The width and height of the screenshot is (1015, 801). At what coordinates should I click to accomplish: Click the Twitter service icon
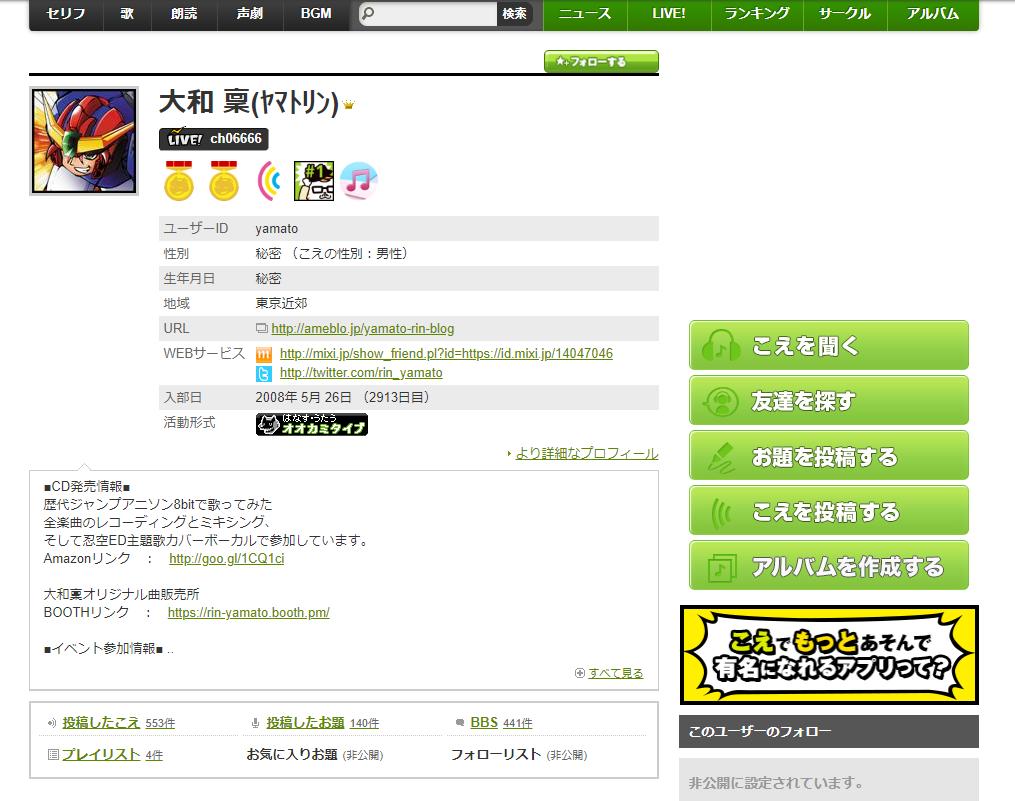point(263,374)
